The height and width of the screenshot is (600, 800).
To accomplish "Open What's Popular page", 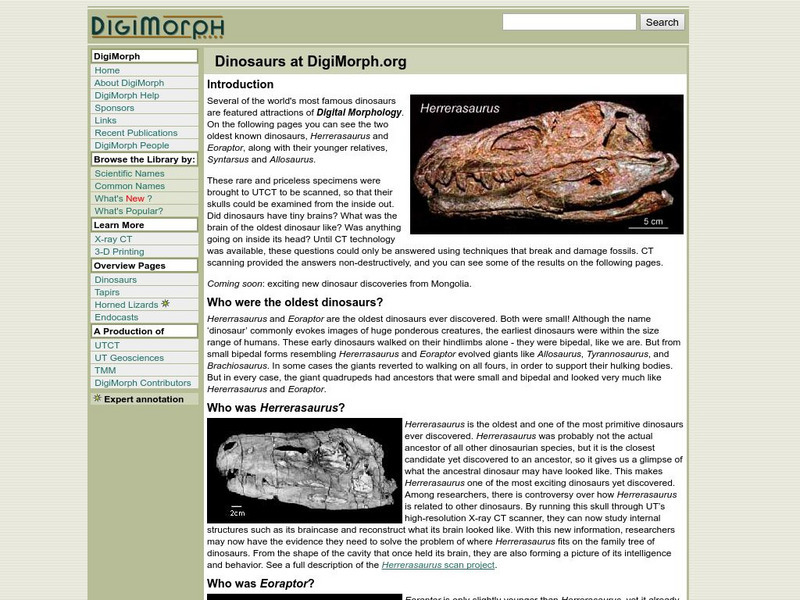I will click(x=129, y=211).
